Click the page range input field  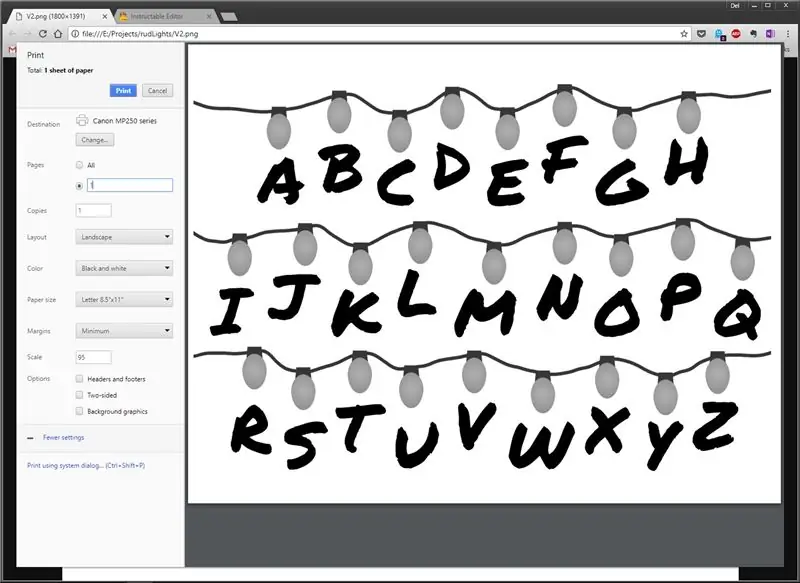click(x=130, y=185)
